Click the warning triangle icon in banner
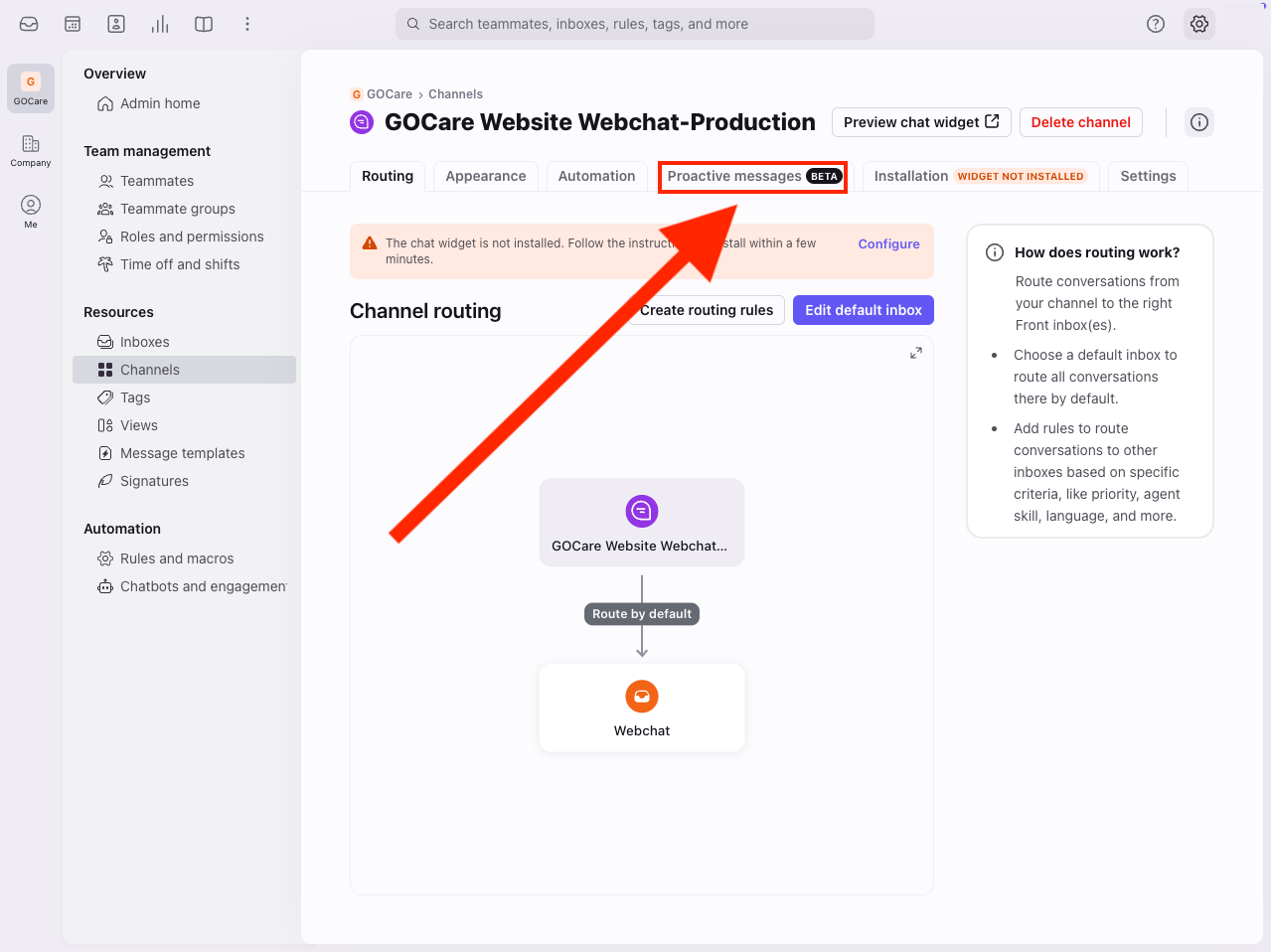1271x952 pixels. 370,243
